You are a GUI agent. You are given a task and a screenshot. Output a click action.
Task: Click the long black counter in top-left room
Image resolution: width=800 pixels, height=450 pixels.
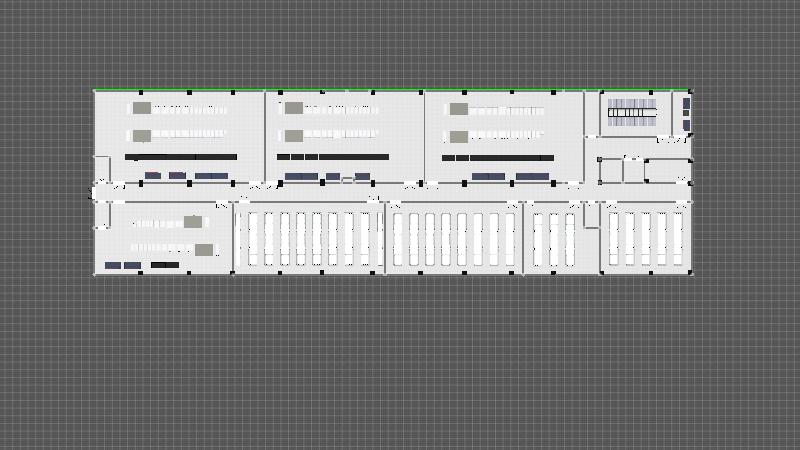coord(181,157)
